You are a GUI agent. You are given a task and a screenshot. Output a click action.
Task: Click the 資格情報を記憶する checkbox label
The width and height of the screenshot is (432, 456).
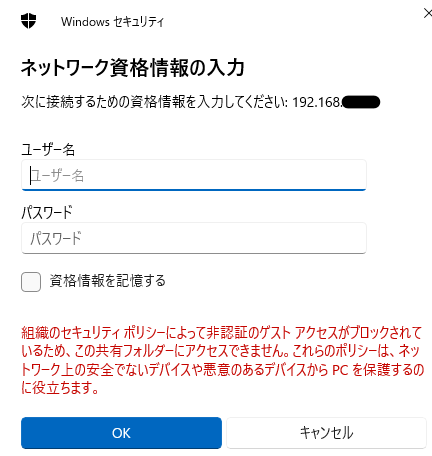pos(108,281)
